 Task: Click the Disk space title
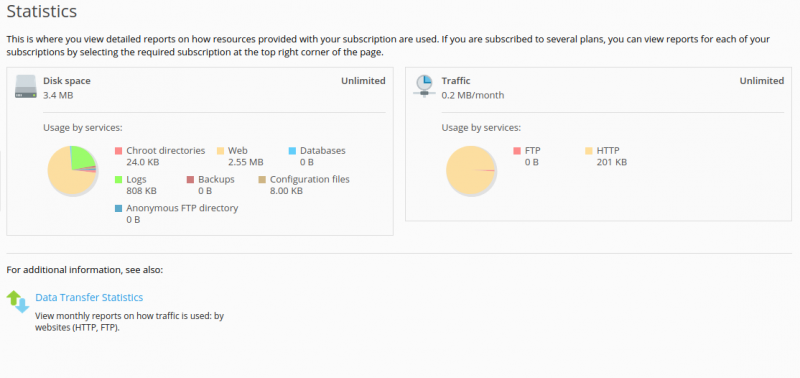[x=67, y=81]
